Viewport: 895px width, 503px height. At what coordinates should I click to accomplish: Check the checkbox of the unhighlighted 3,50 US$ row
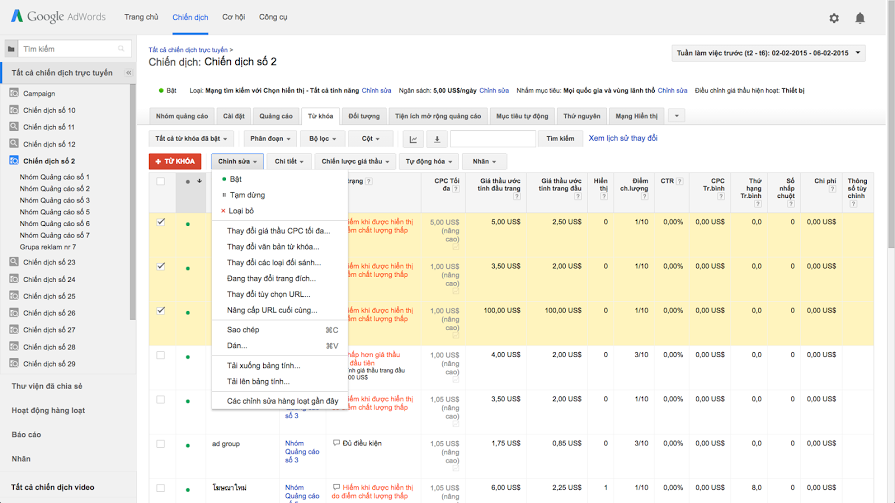pyautogui.click(x=161, y=400)
